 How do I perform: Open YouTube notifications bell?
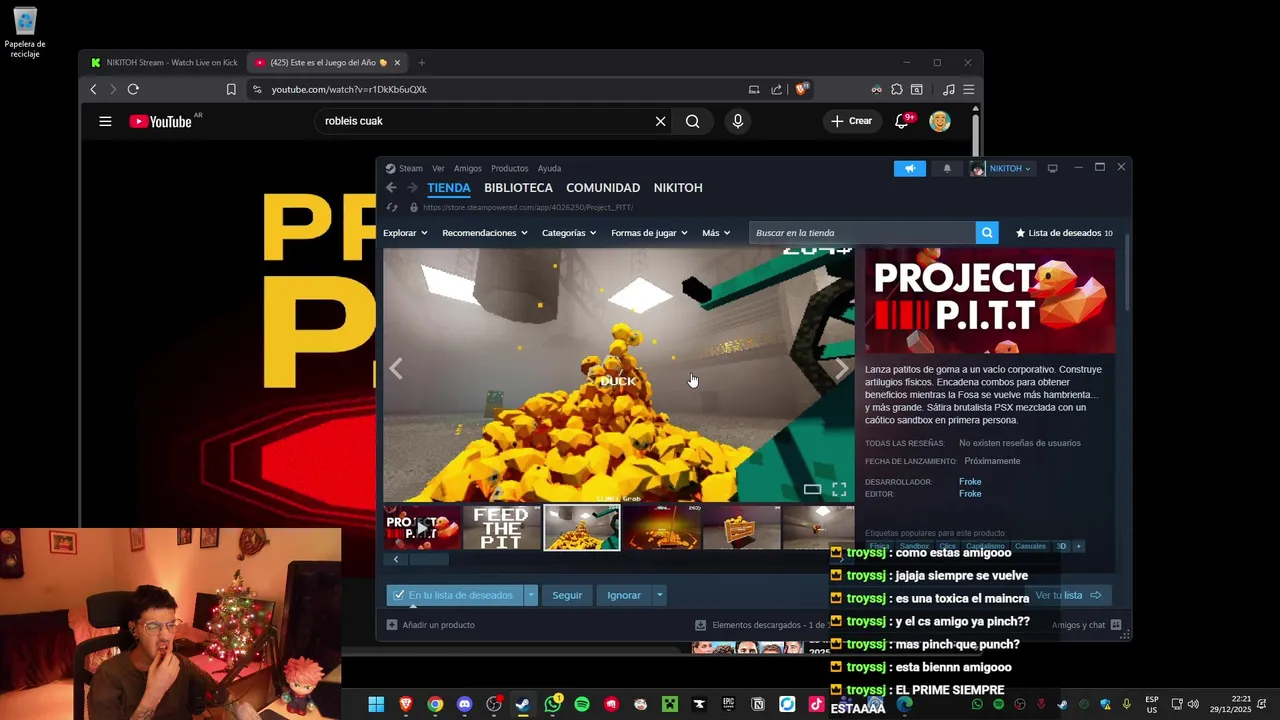tap(902, 121)
